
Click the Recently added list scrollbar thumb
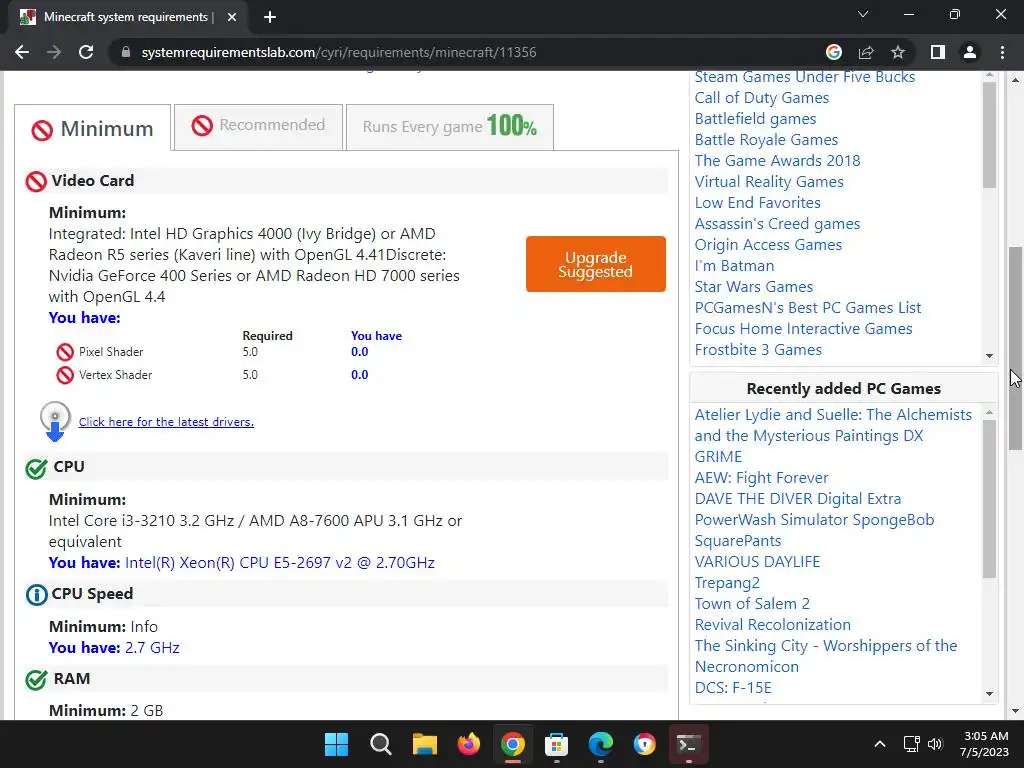click(989, 499)
